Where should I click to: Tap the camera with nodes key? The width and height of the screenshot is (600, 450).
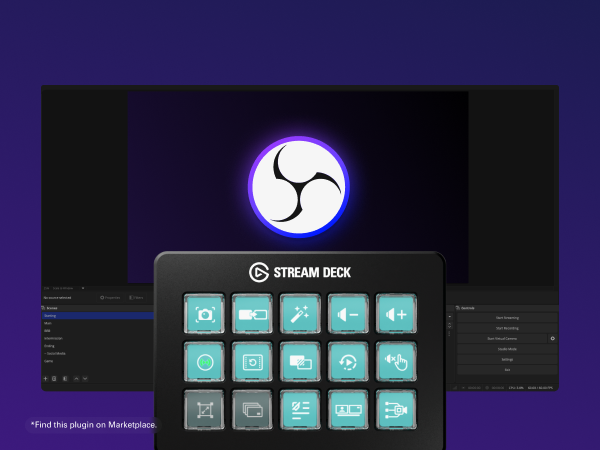click(x=396, y=410)
